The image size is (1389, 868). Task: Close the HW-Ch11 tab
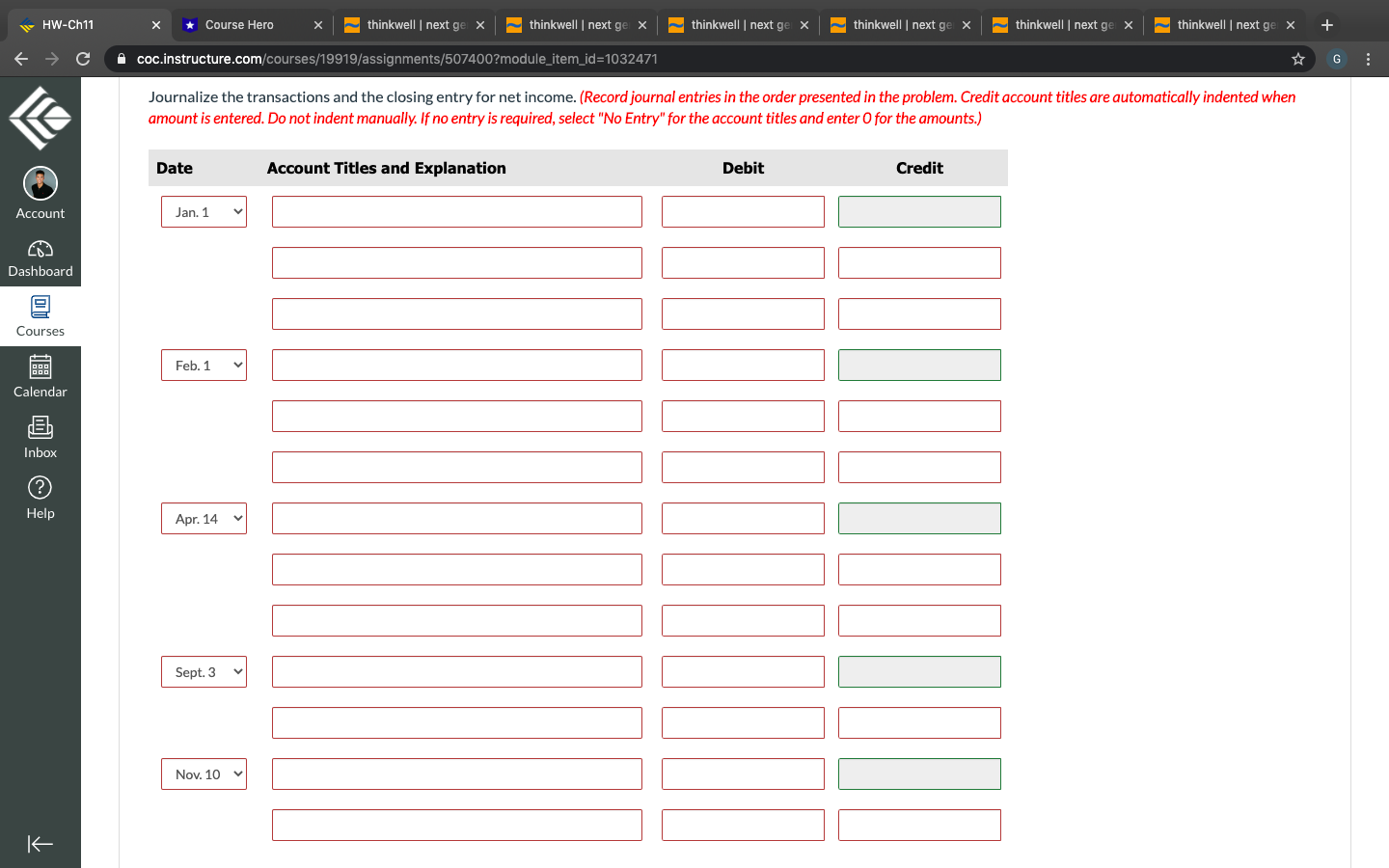click(156, 25)
